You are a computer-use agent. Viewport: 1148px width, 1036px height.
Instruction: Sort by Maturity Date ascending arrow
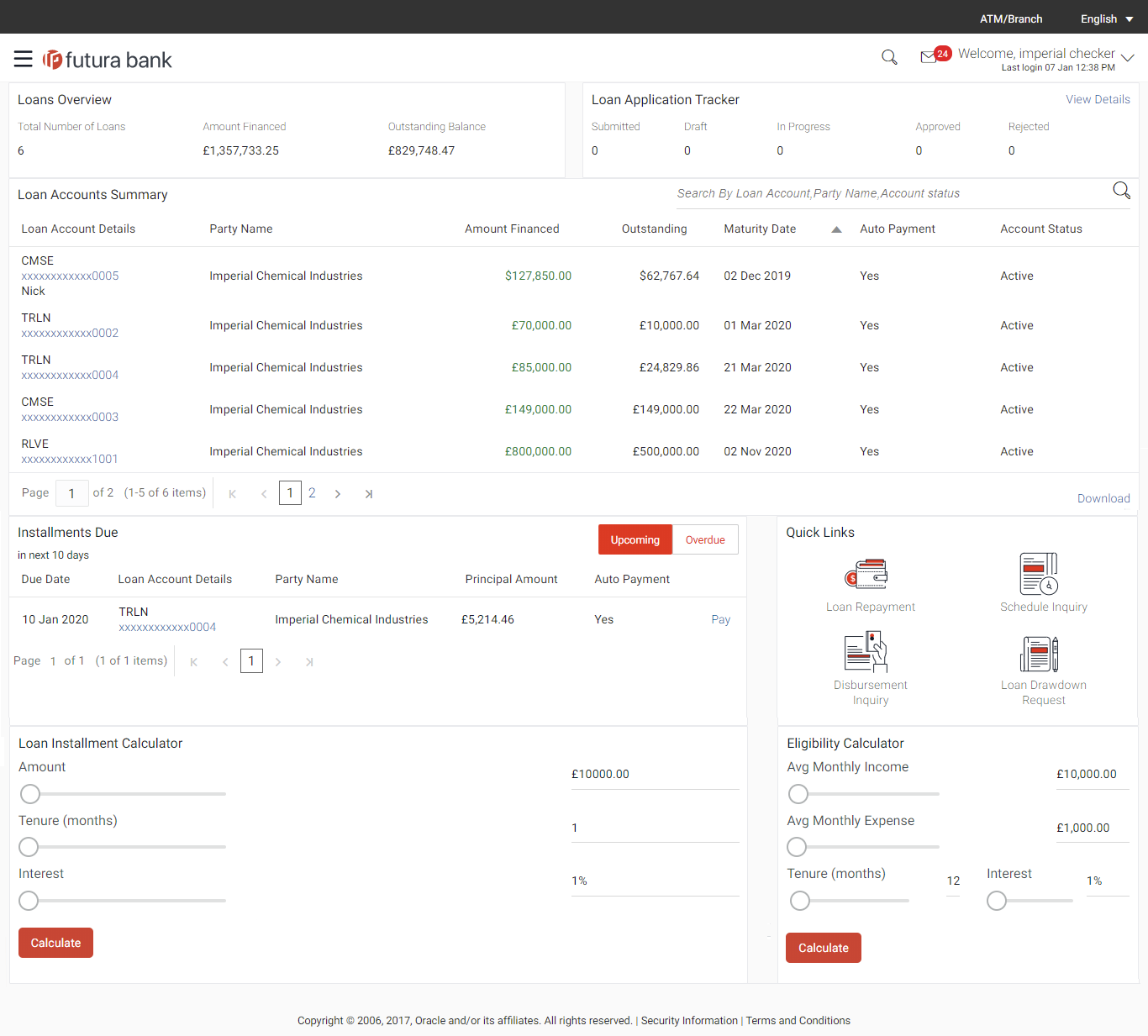coord(836,229)
